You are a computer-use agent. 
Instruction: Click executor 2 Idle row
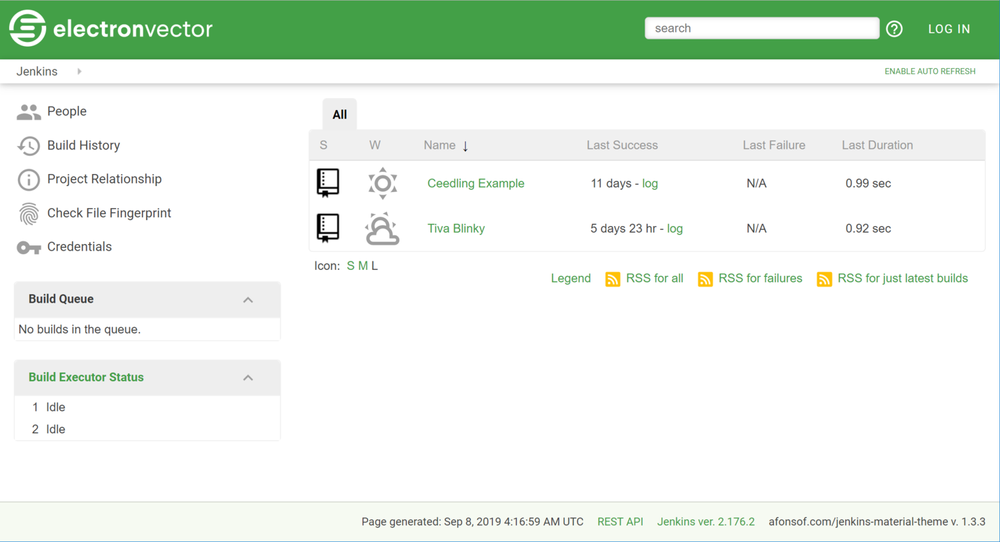pyautogui.click(x=147, y=430)
